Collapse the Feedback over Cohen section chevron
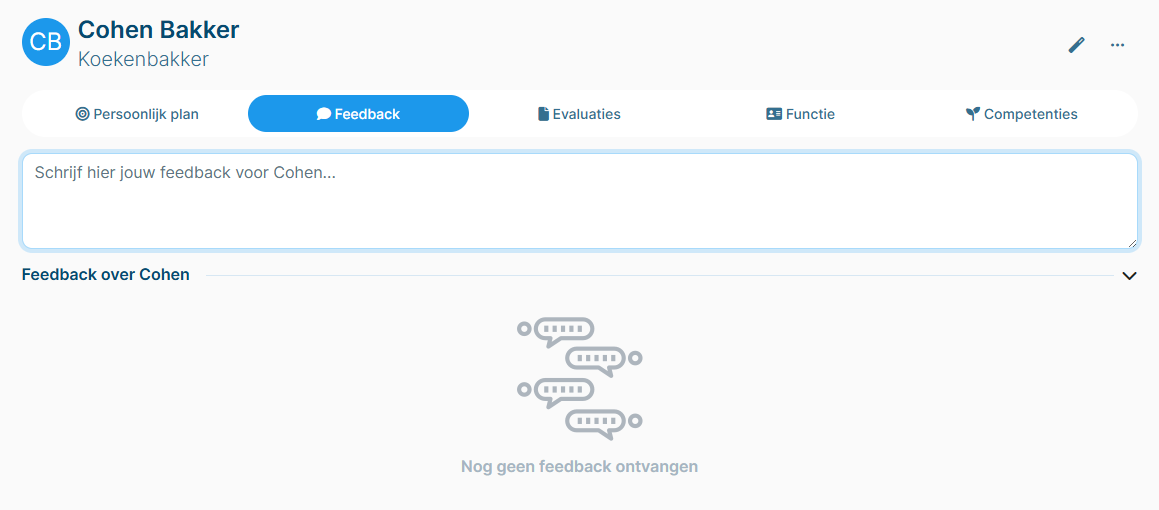The width and height of the screenshot is (1159, 510). 1129,276
